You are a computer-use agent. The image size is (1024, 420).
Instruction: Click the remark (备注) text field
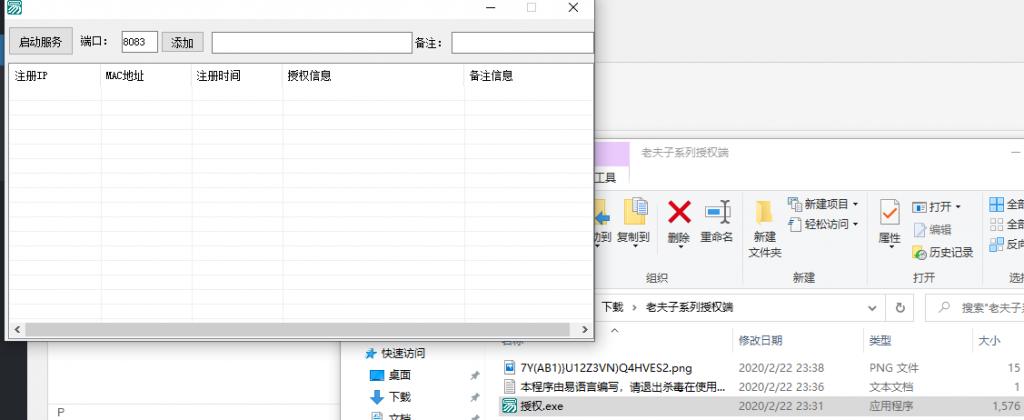click(521, 42)
